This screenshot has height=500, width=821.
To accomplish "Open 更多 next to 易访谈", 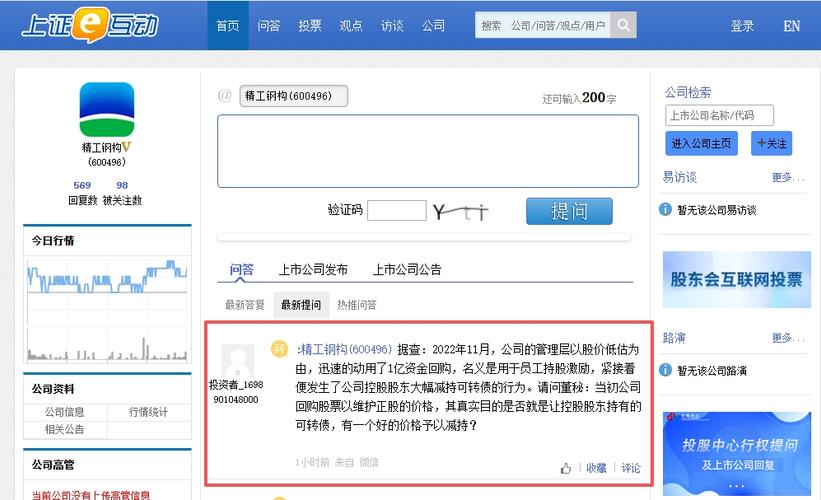I will click(x=787, y=177).
